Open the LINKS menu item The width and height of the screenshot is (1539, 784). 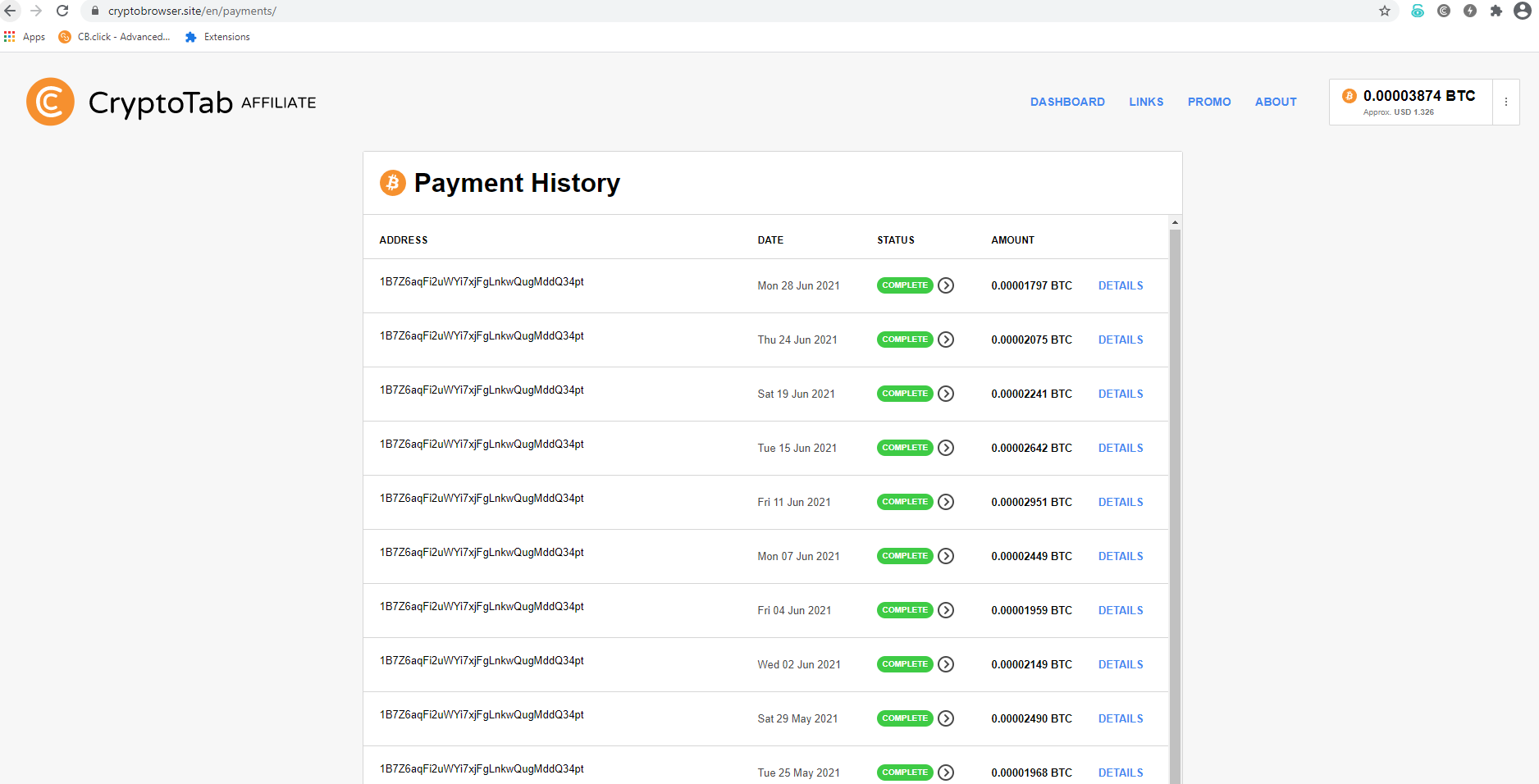click(1146, 102)
